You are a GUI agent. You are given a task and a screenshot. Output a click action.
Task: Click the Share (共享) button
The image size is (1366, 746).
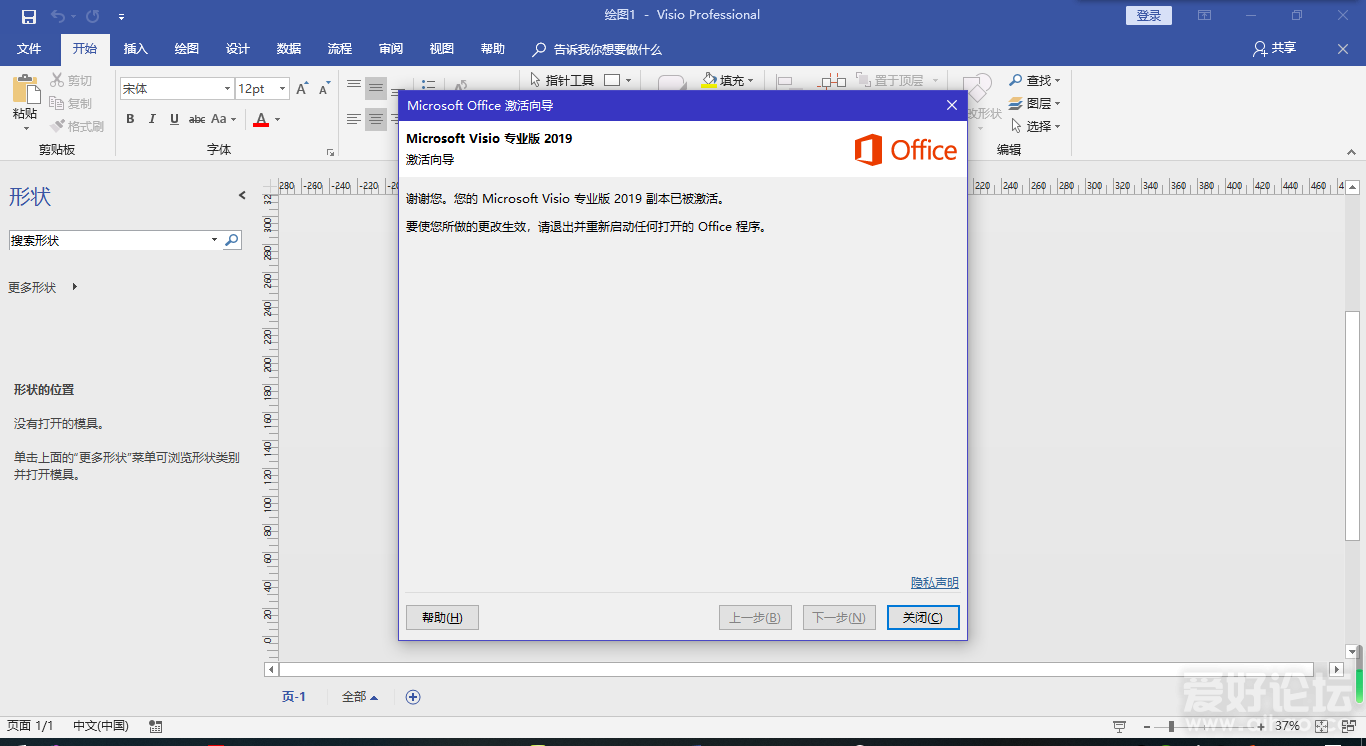coord(1274,49)
